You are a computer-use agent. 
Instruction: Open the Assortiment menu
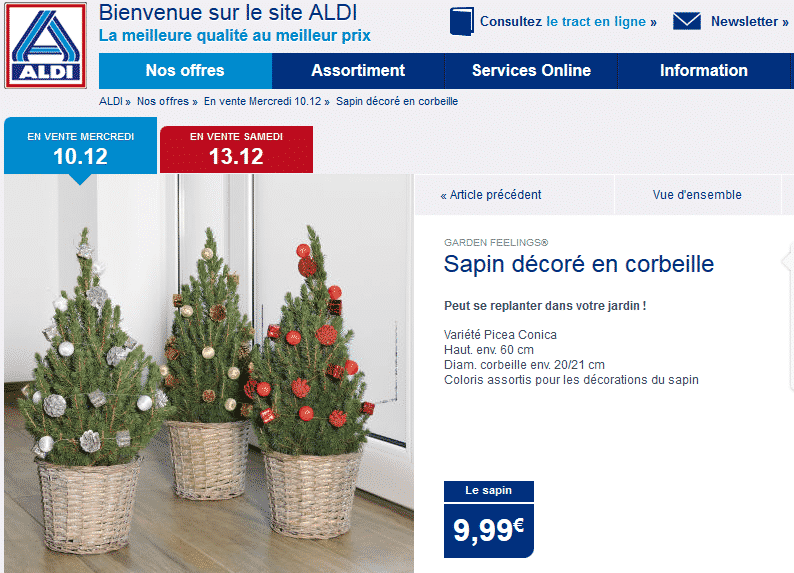point(358,71)
